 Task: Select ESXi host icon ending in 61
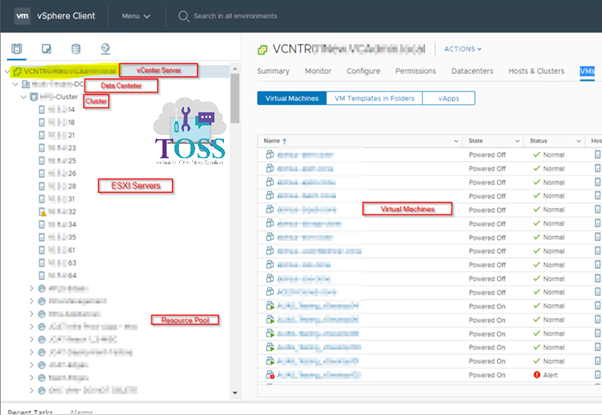(42, 250)
